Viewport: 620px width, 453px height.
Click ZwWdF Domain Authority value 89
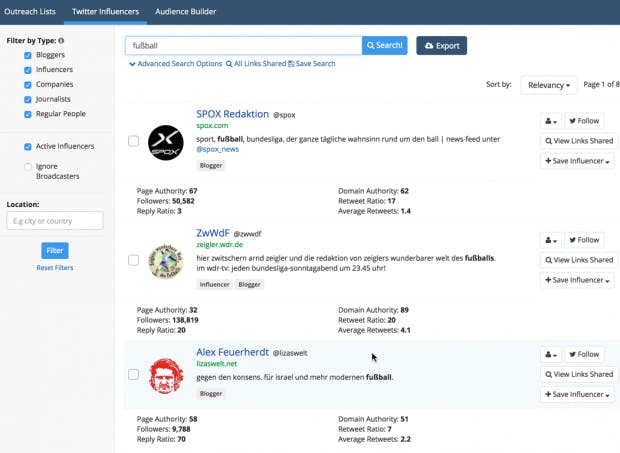pyautogui.click(x=404, y=310)
